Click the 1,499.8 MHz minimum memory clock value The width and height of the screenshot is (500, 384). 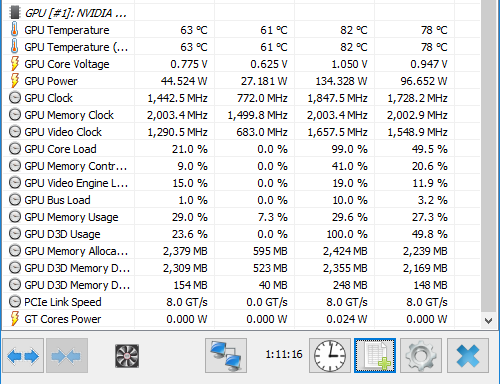[257, 115]
